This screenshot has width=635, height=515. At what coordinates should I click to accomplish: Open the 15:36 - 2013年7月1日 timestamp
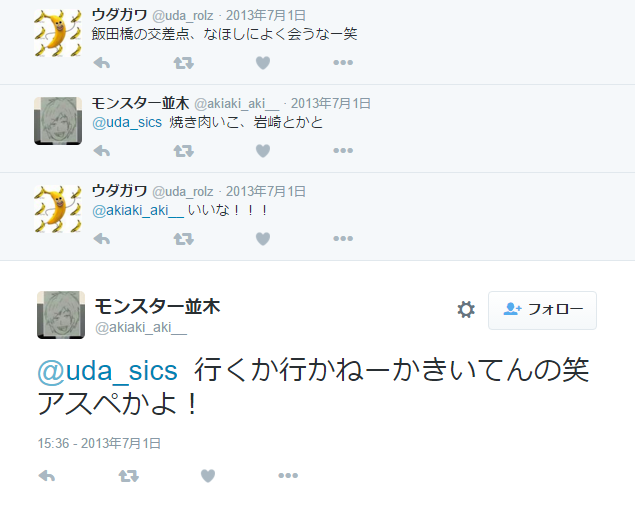pyautogui.click(x=99, y=443)
